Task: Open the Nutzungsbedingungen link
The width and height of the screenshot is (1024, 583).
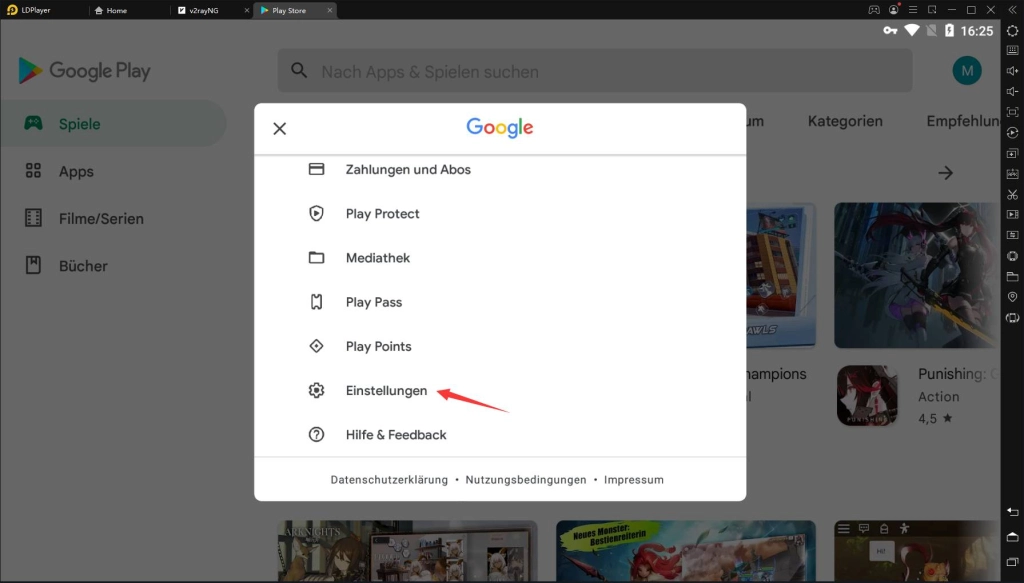Action: coord(526,480)
